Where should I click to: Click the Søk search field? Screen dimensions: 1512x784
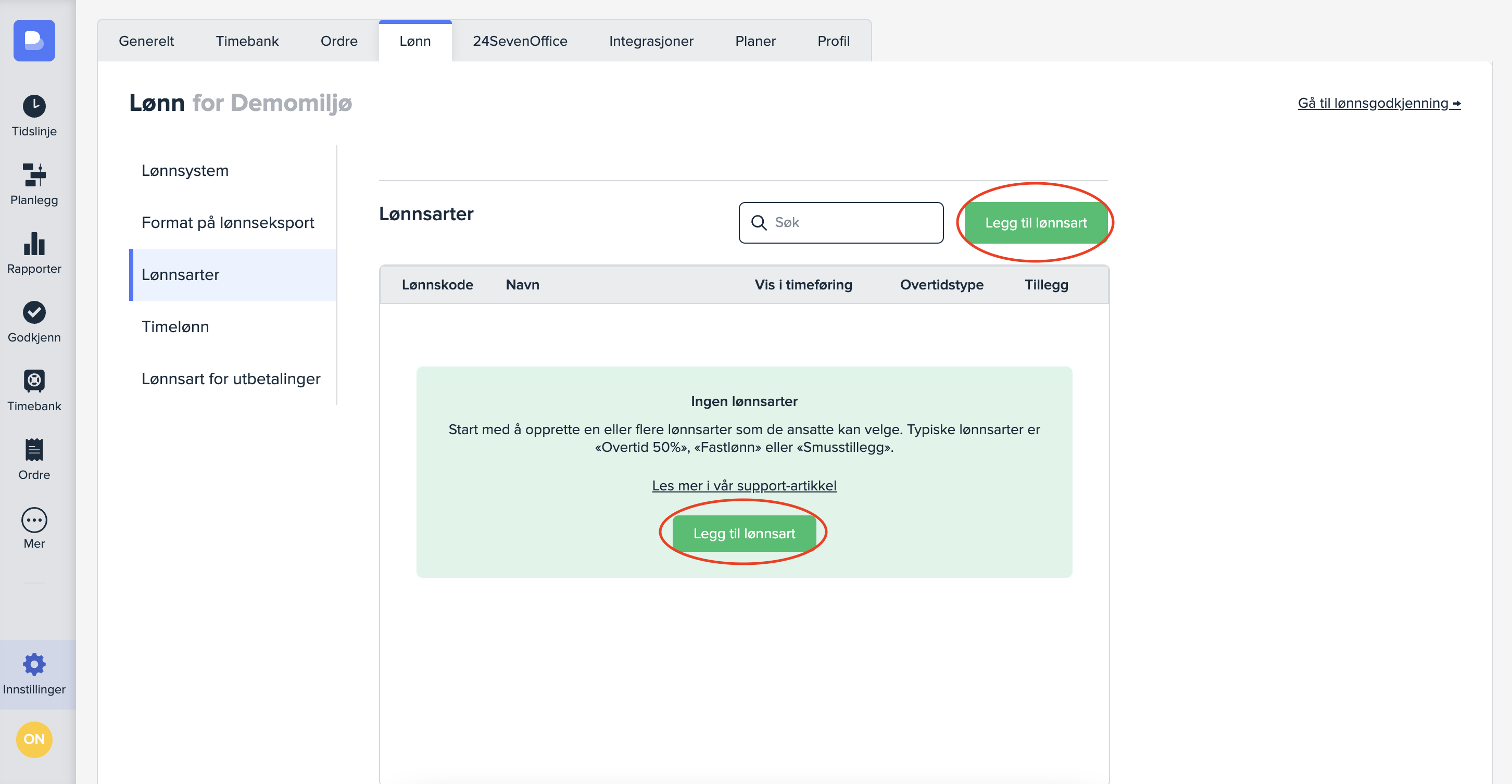851,222
